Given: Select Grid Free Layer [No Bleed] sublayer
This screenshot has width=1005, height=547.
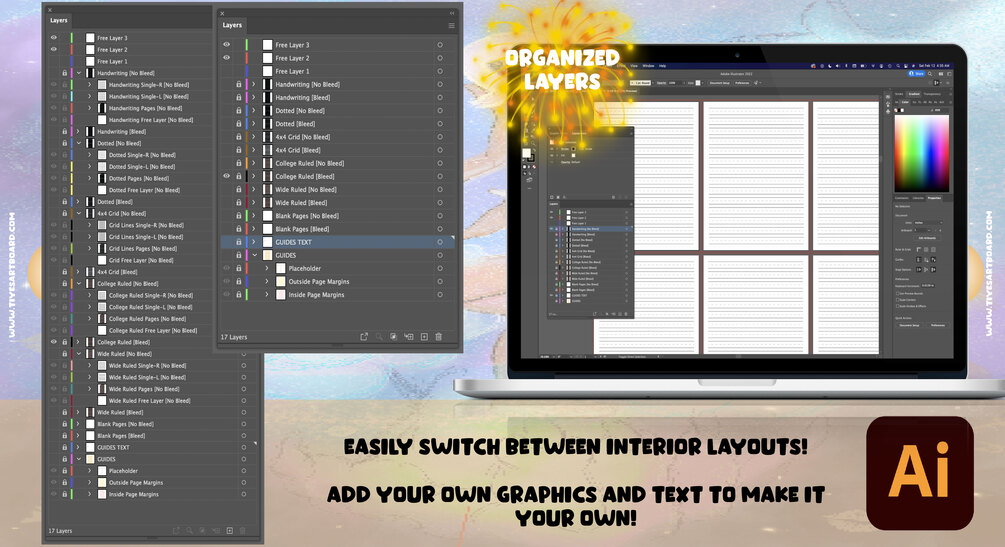Looking at the screenshot, I should coord(141,260).
